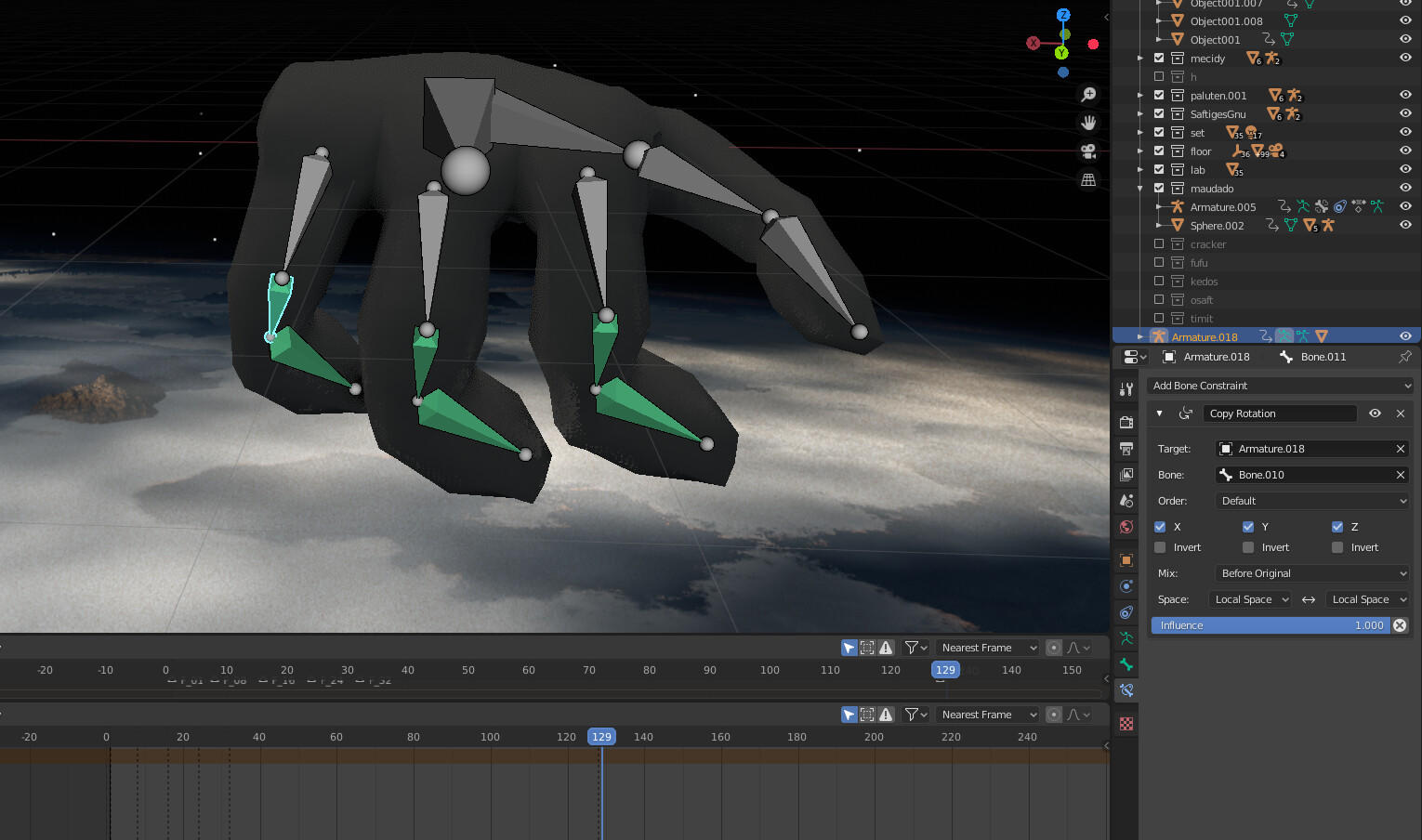Image resolution: width=1422 pixels, height=840 pixels.
Task: Enable the fufu collection checkbox
Action: click(x=1159, y=262)
